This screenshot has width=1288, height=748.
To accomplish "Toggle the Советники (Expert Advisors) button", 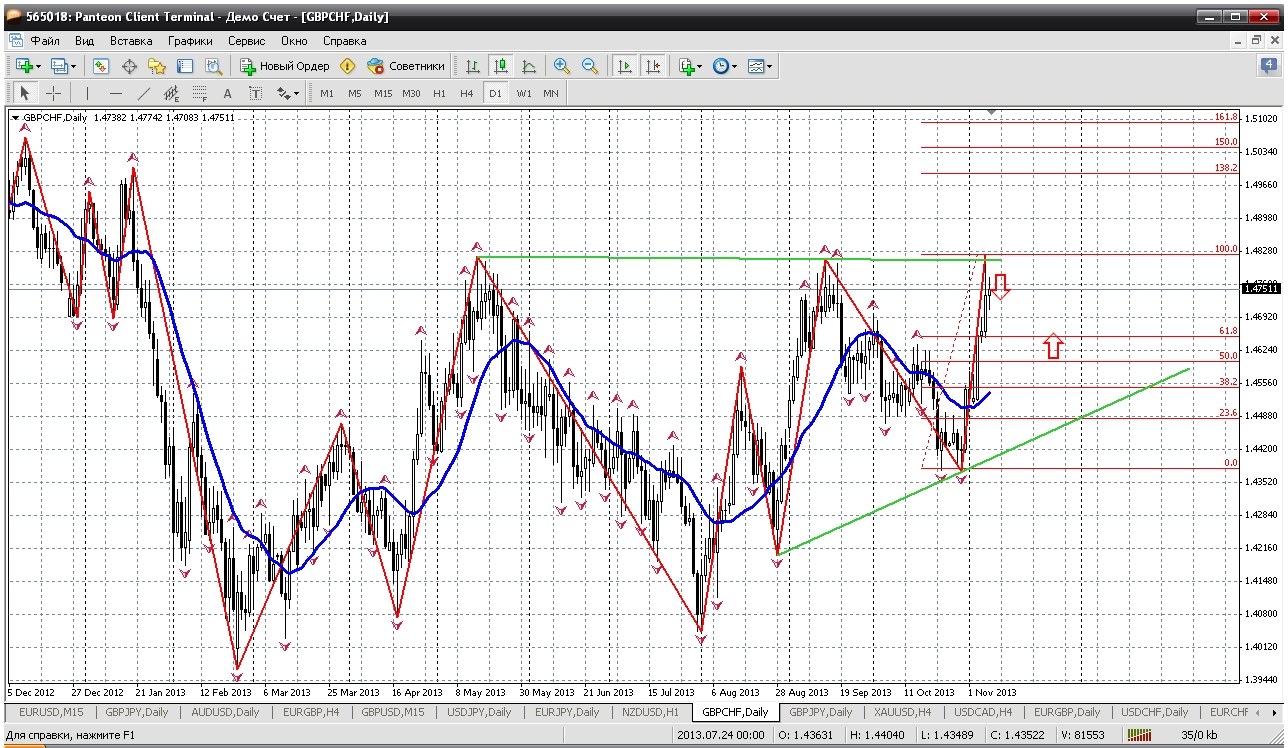I will (x=406, y=66).
